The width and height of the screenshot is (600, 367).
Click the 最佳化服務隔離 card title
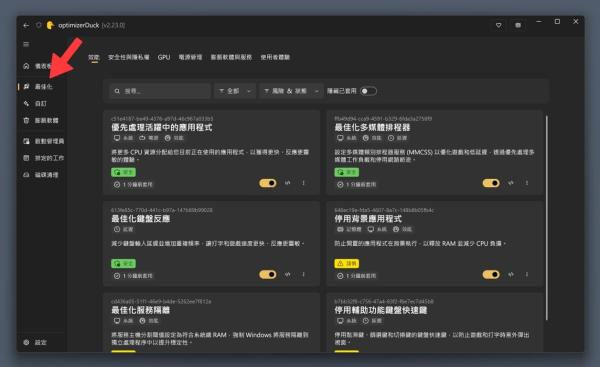[x=140, y=310]
